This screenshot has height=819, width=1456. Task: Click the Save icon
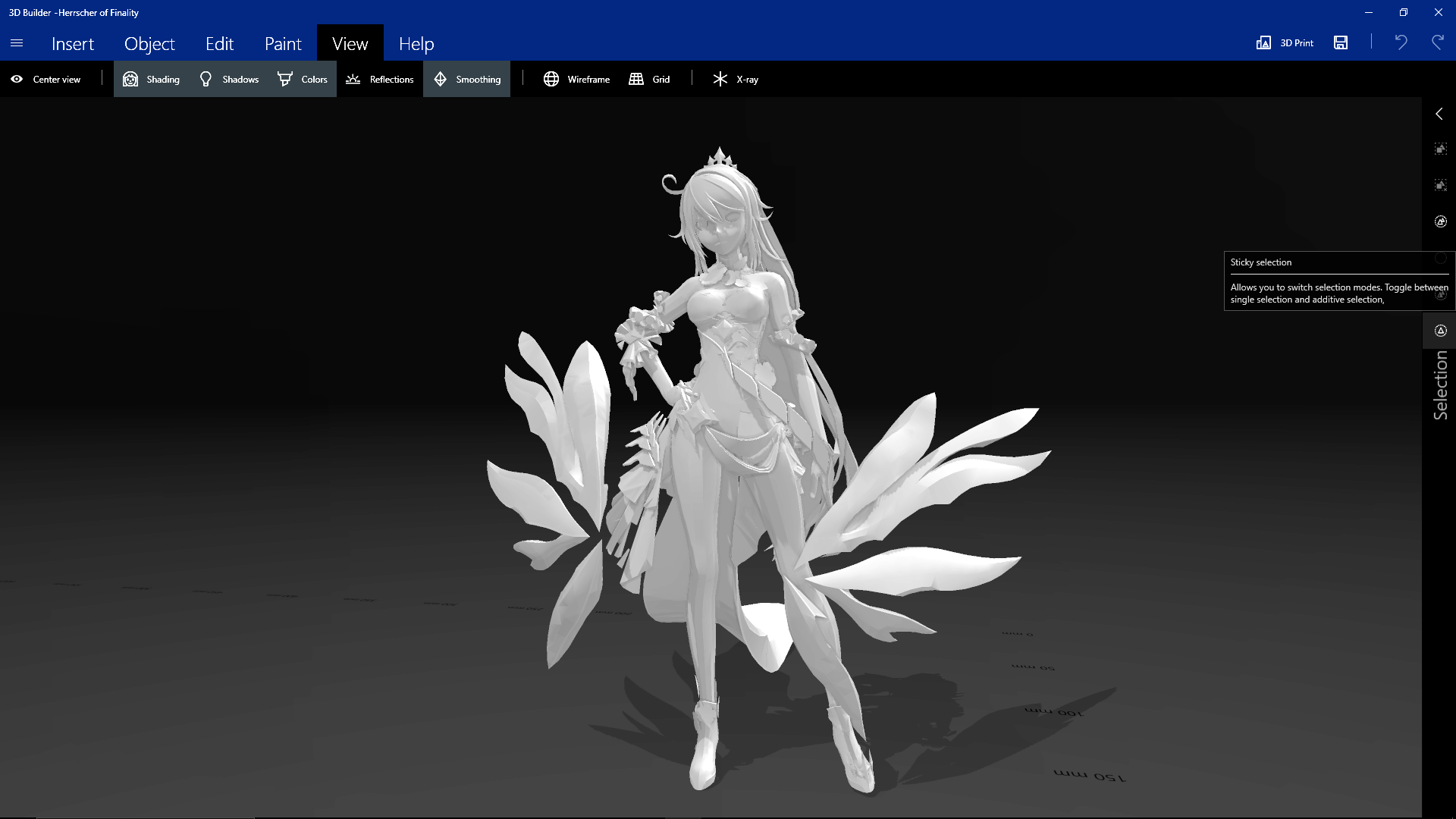(x=1341, y=43)
